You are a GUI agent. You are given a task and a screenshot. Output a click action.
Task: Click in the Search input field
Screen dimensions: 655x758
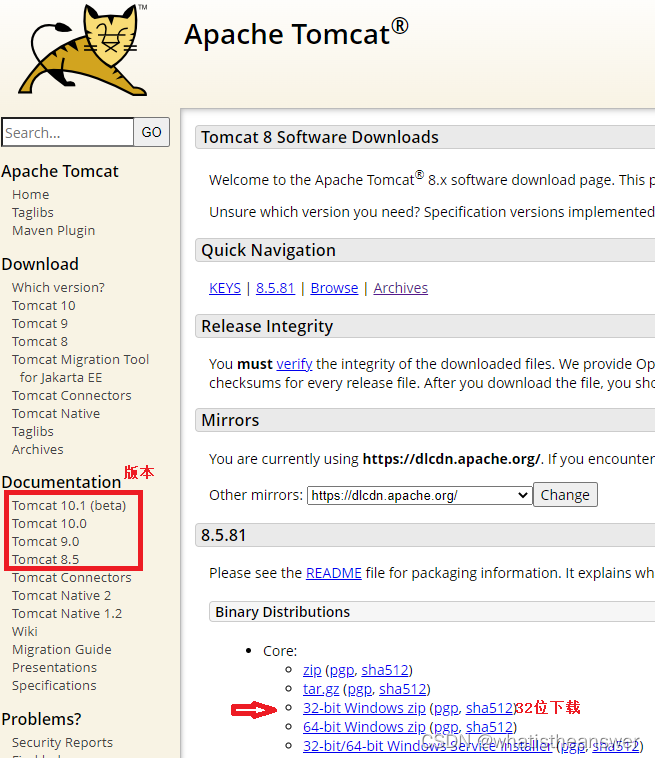68,132
